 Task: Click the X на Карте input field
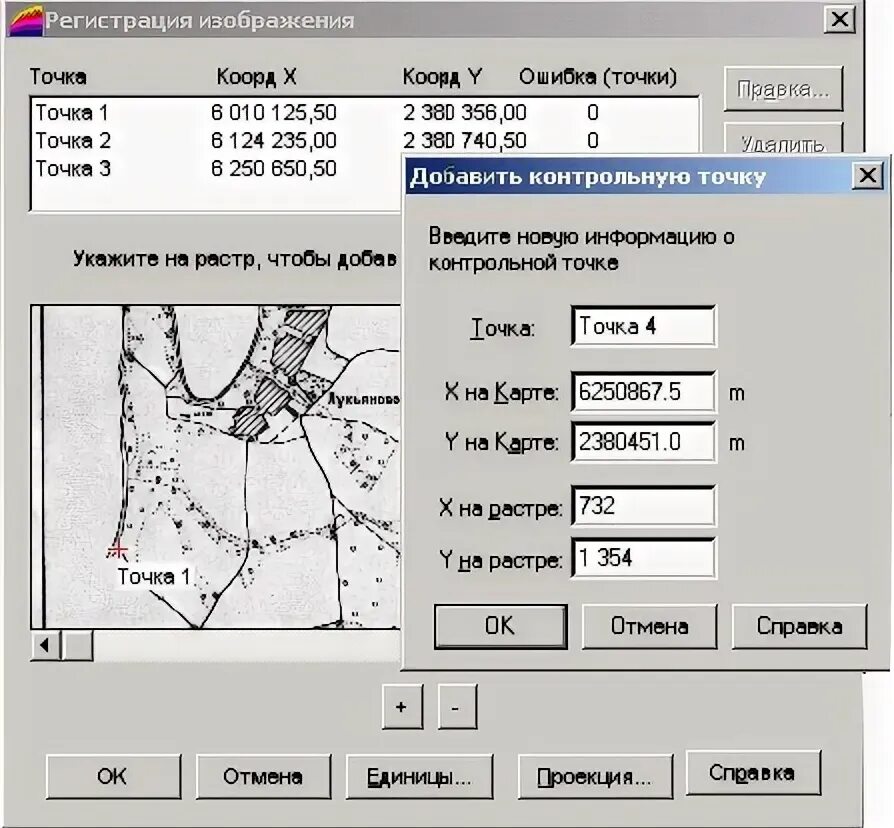point(643,392)
